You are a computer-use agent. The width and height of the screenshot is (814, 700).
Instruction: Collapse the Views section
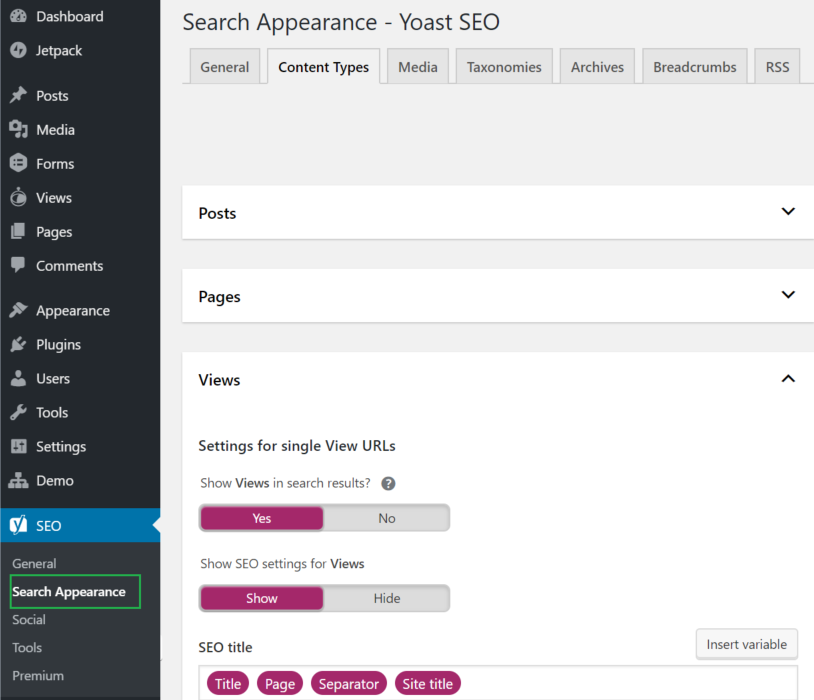tap(788, 379)
